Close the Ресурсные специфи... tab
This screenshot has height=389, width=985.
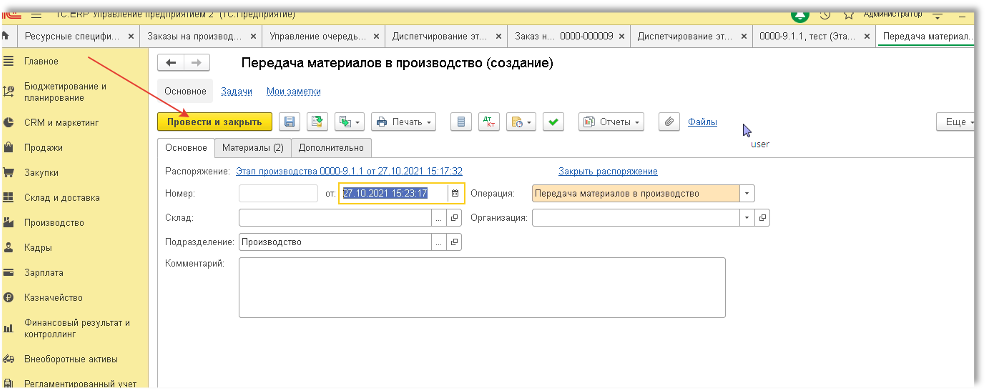(131, 36)
